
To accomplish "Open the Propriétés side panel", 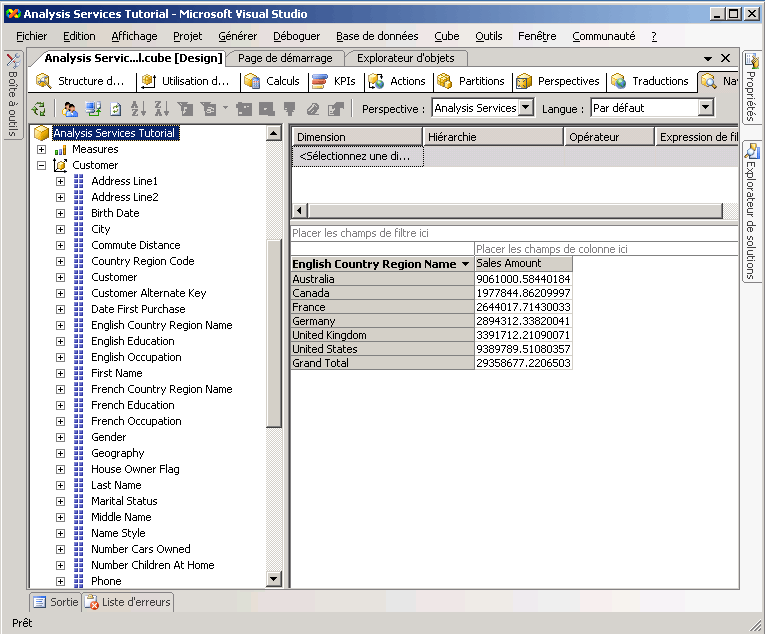I will (x=751, y=87).
